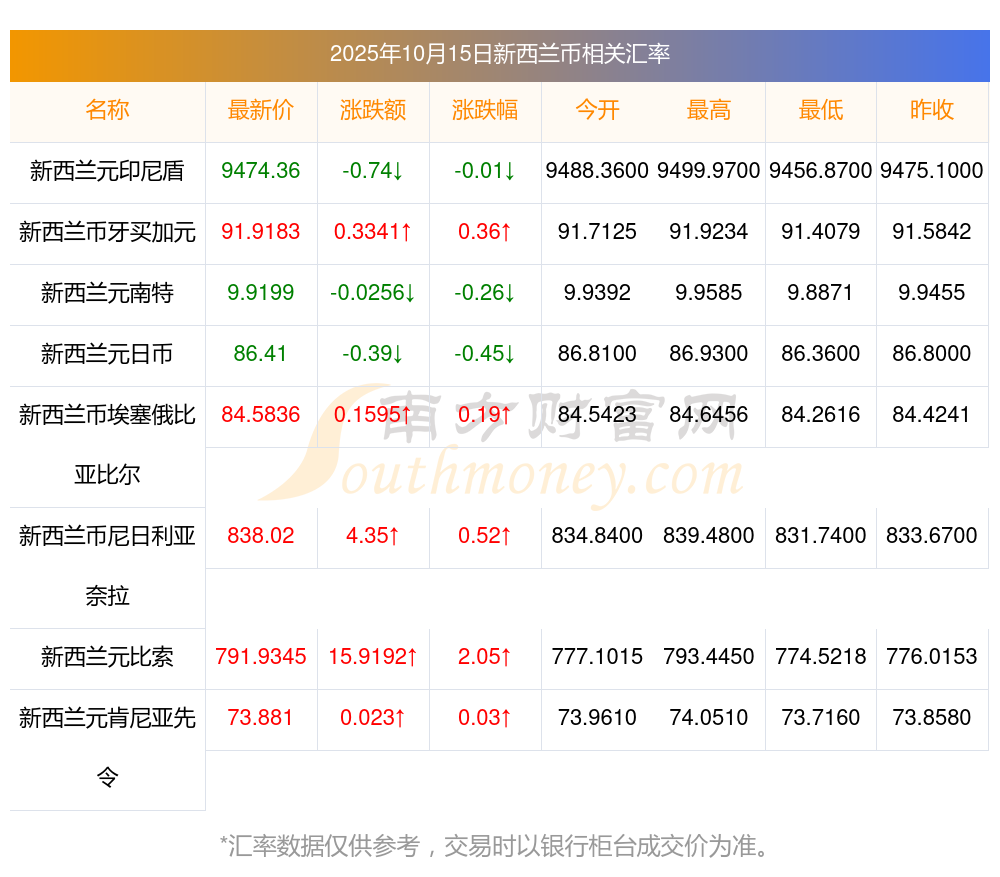Screen dimensions: 1000x877
Task: Click the 最高 column header
Action: click(708, 110)
